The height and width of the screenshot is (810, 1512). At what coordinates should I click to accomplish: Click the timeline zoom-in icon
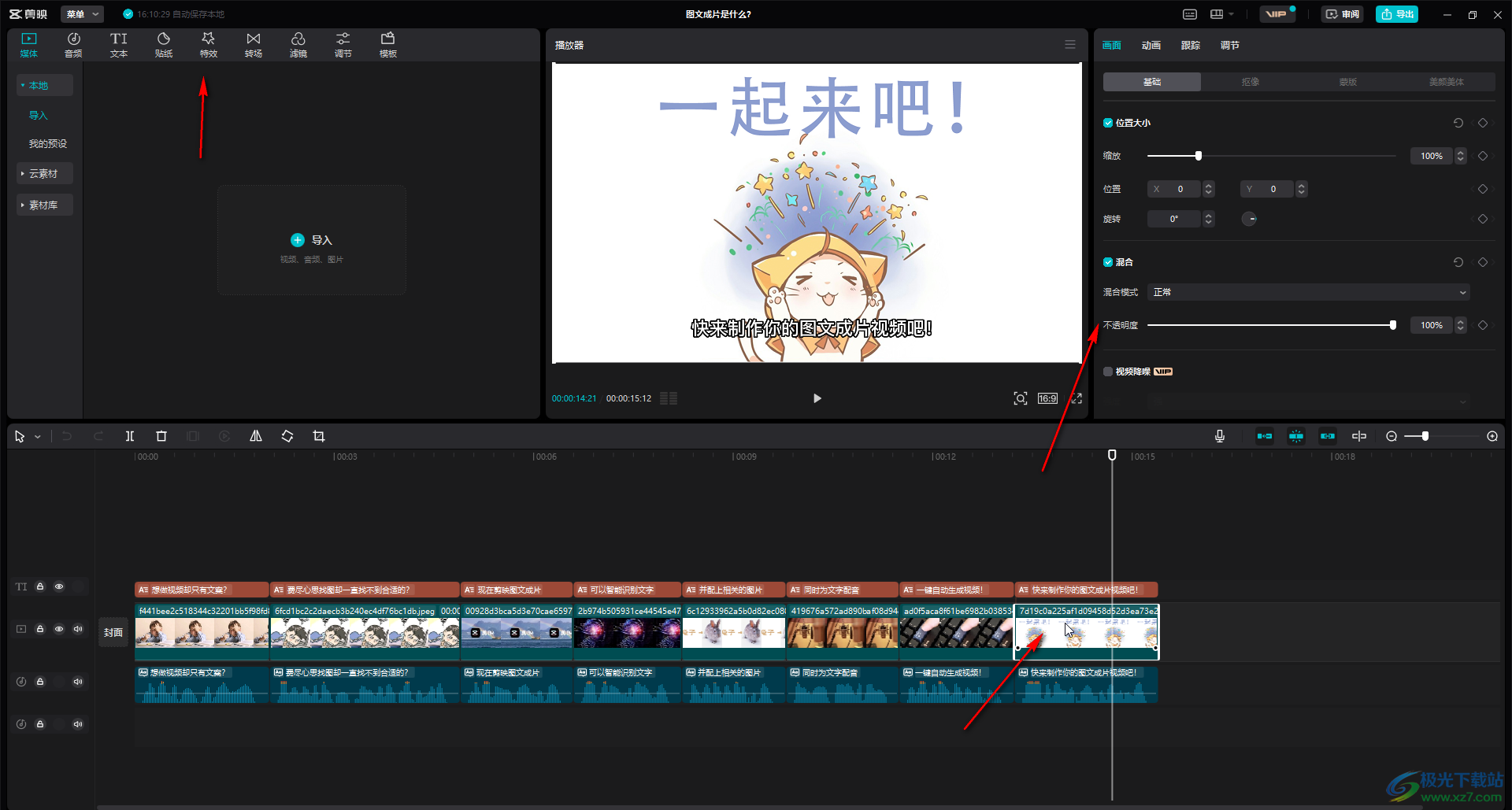coord(1492,436)
